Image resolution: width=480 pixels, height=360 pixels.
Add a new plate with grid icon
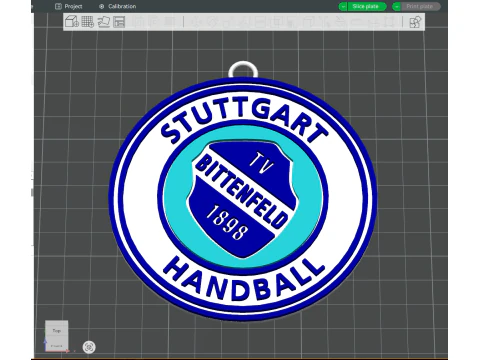tap(88, 22)
